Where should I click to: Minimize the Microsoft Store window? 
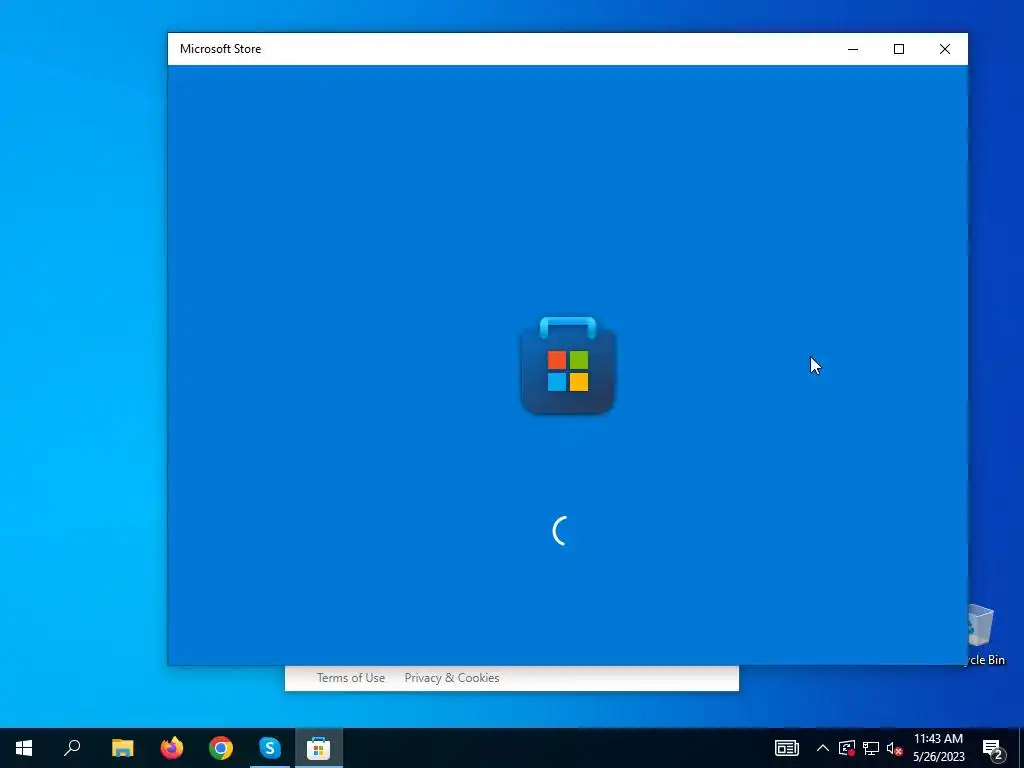tap(853, 49)
